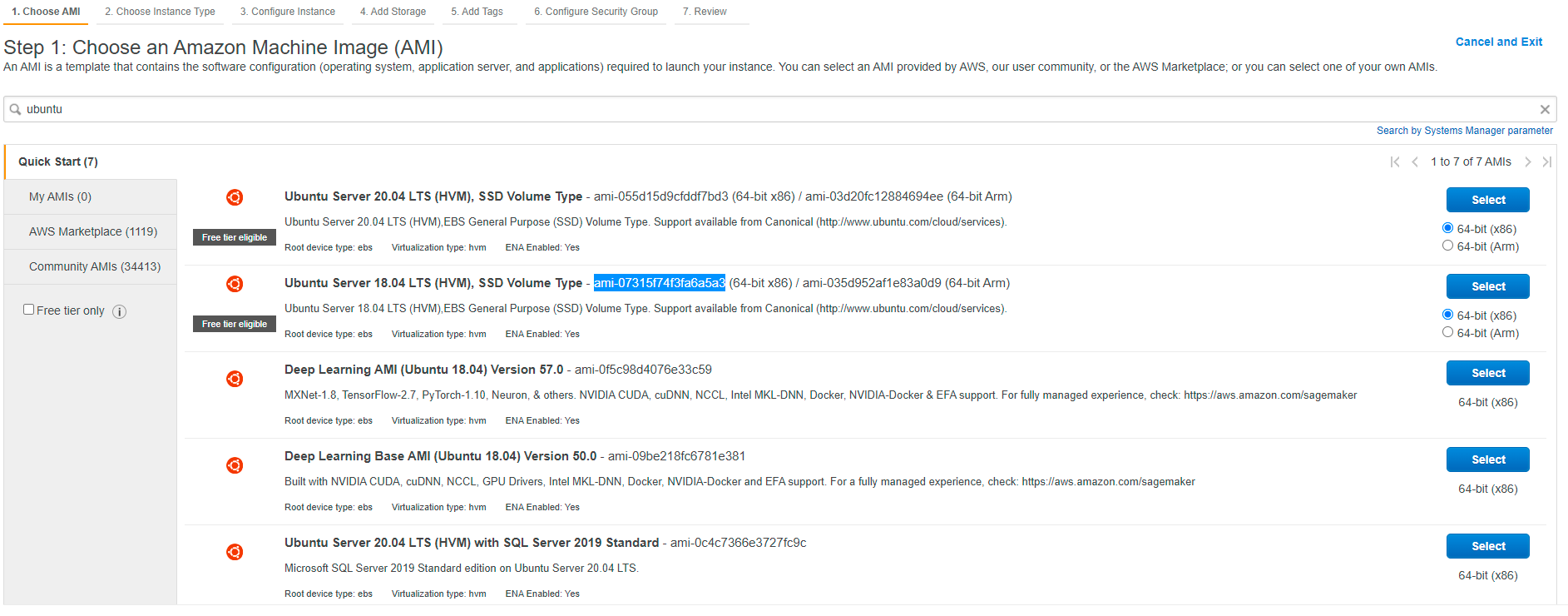
Task: Select the My AMIs (0) category
Action: point(90,196)
